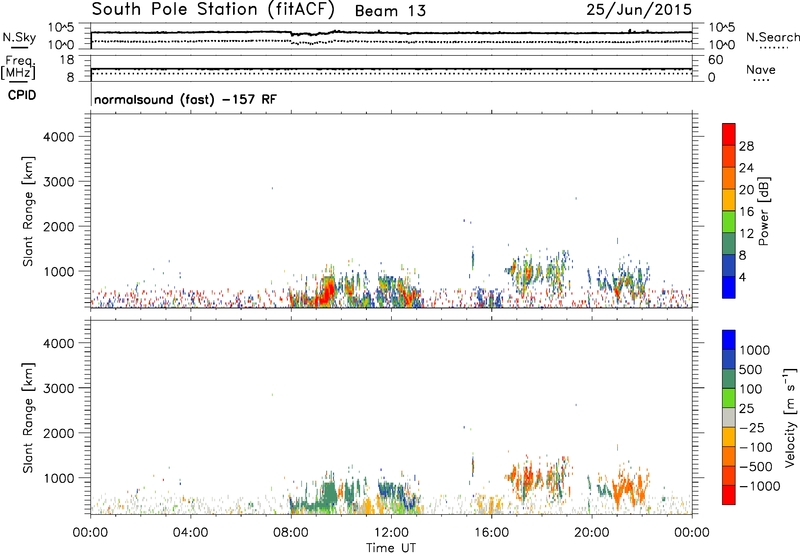Click "Slant Range [km]" label of power panel
Viewport: 800px width, 554px height.
(28, 211)
